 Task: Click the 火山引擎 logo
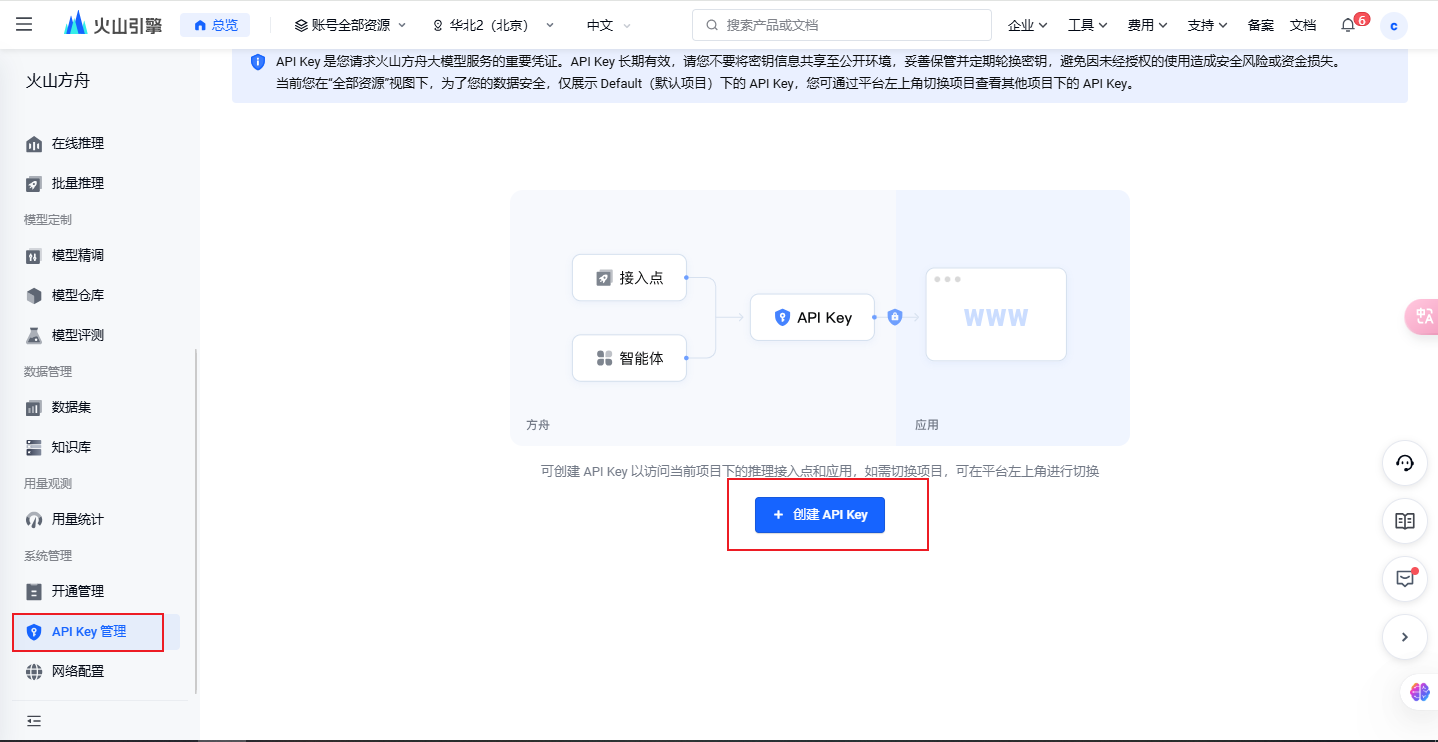[112, 24]
